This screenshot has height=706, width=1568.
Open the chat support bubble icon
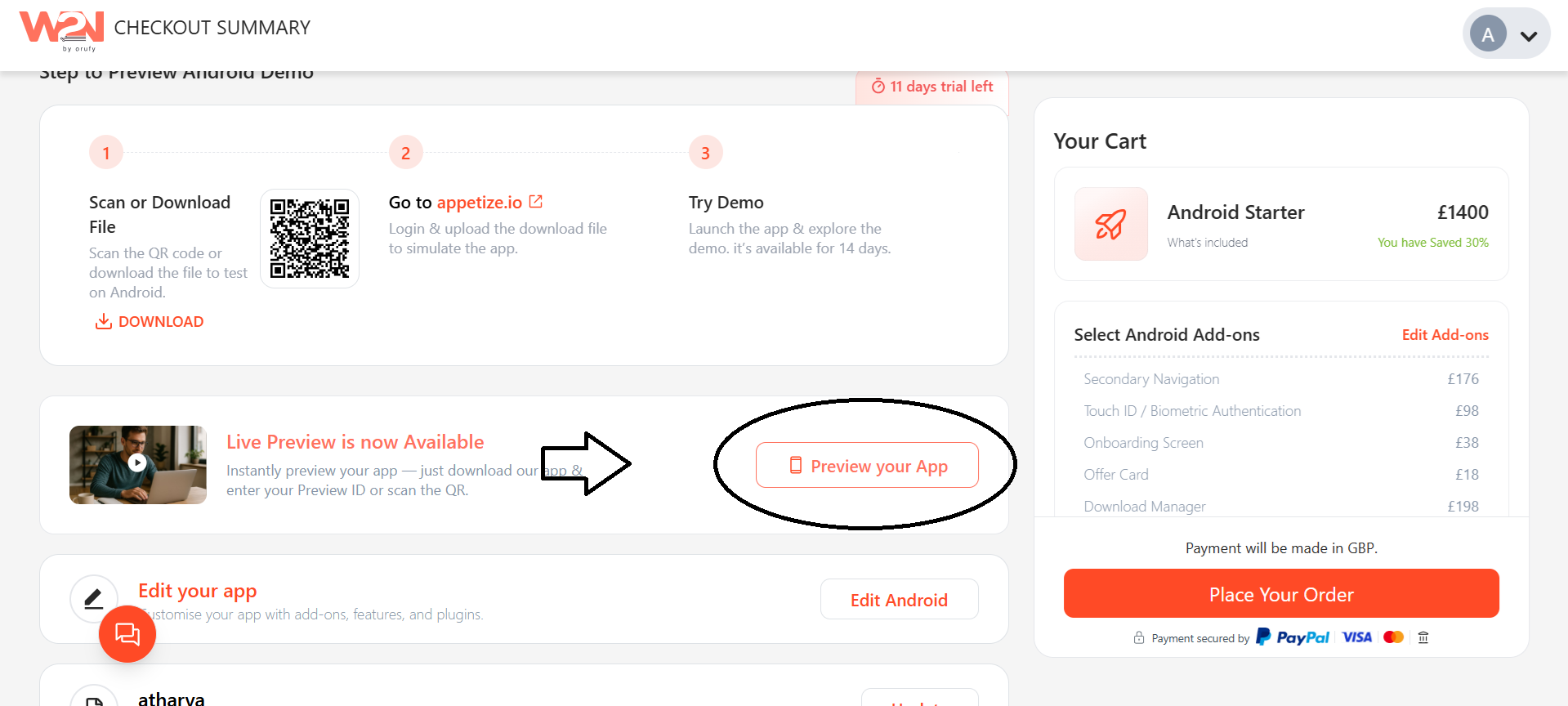(127, 634)
